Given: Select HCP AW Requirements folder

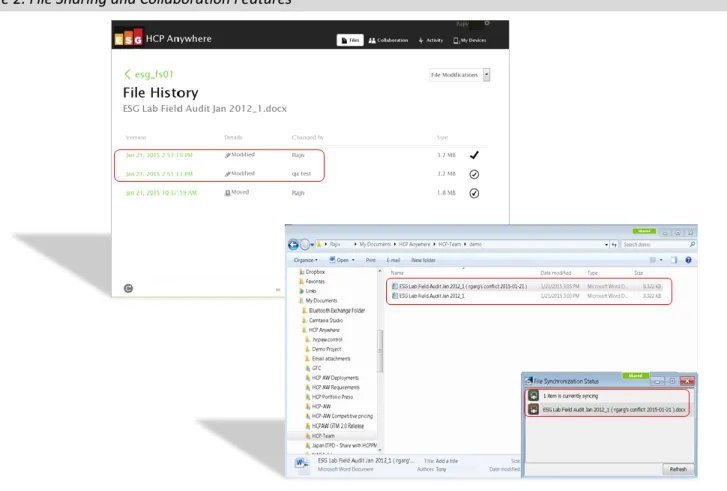Looking at the screenshot, I should [x=332, y=388].
